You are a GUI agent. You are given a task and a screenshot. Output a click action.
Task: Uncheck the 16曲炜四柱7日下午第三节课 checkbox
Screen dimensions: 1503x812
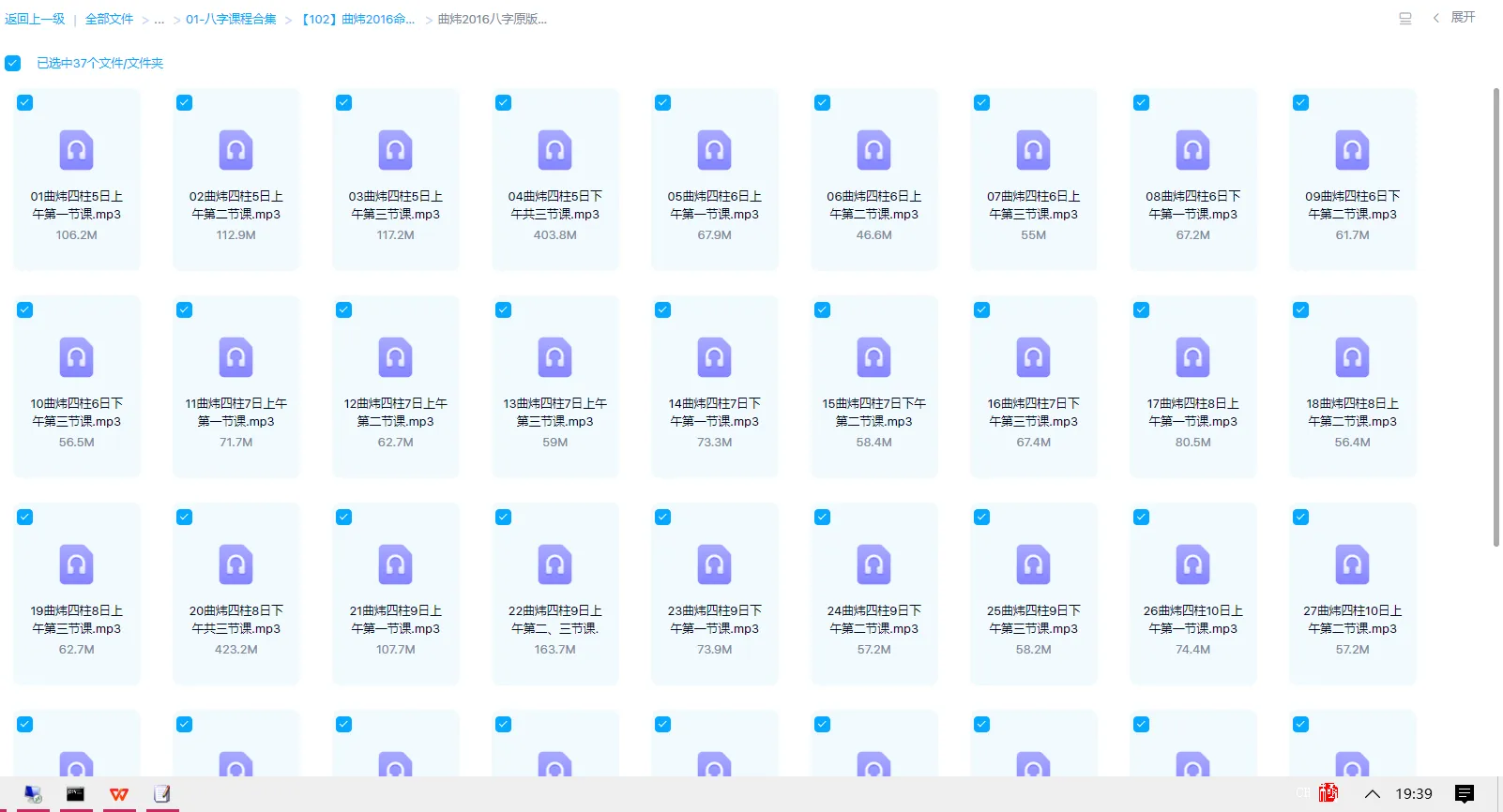point(982,310)
